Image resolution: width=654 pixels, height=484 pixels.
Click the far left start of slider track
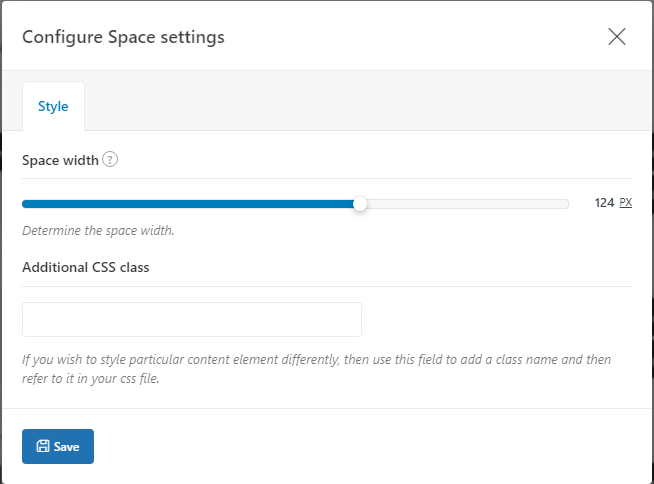(x=25, y=204)
